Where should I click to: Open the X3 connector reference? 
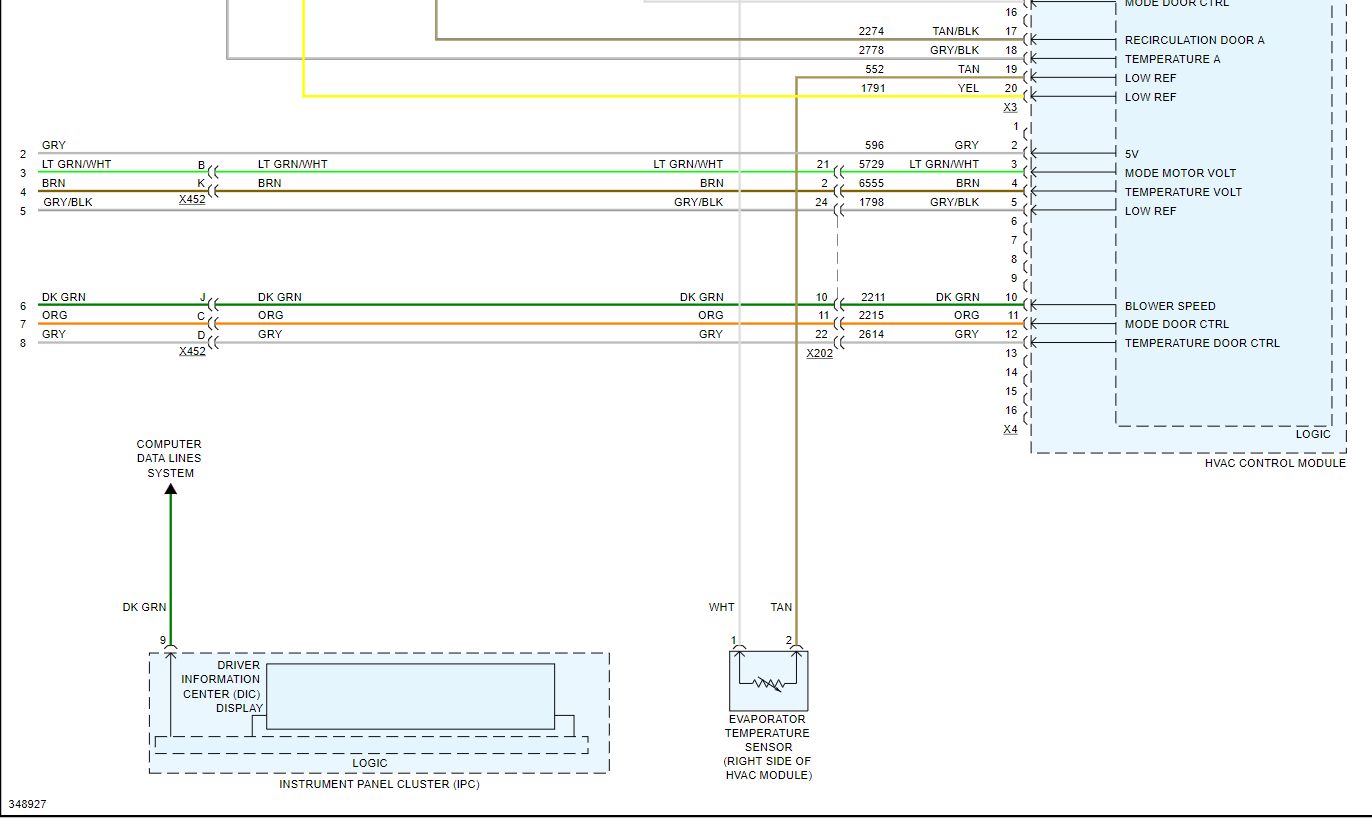pos(1009,107)
